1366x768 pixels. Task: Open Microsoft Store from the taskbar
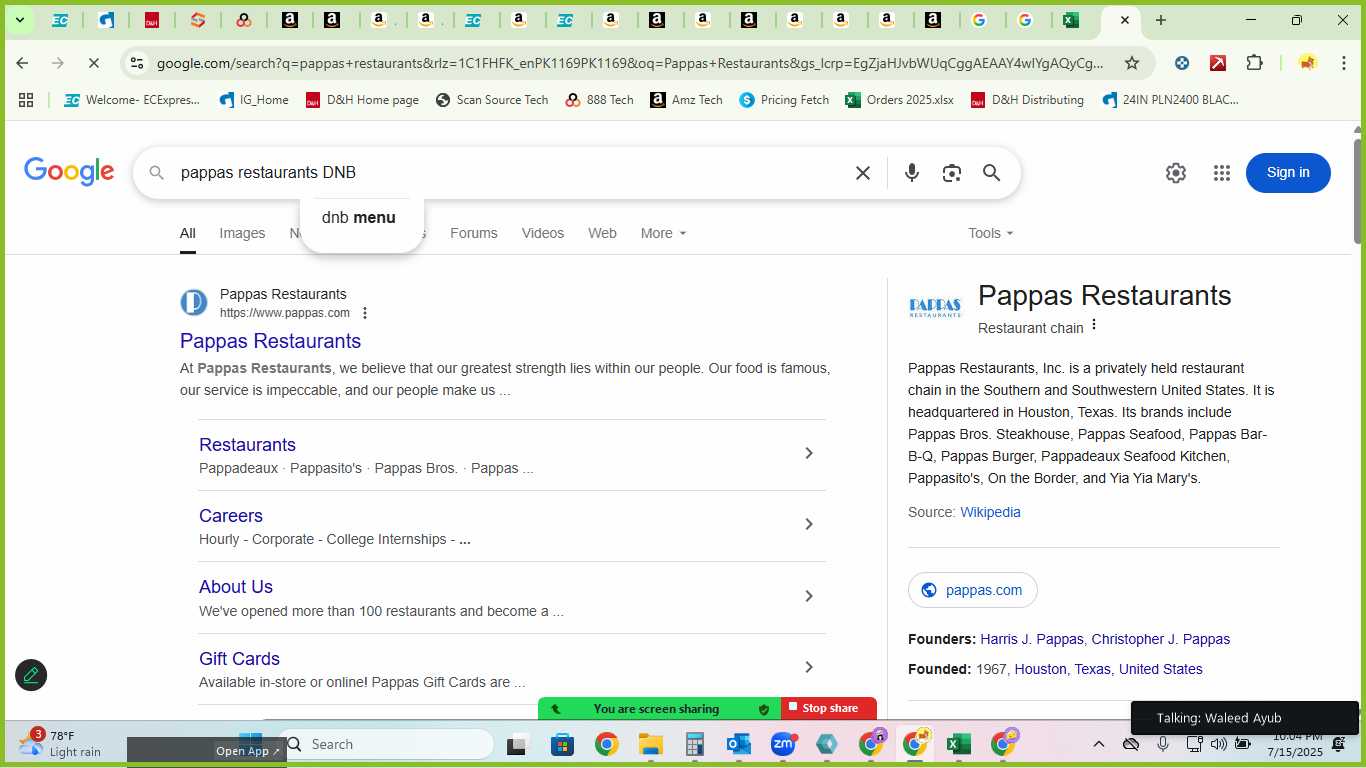562,744
